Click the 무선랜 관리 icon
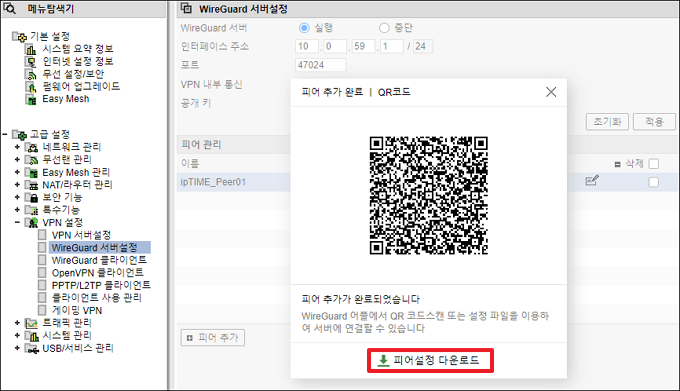This screenshot has height=391, width=680. tap(32, 160)
